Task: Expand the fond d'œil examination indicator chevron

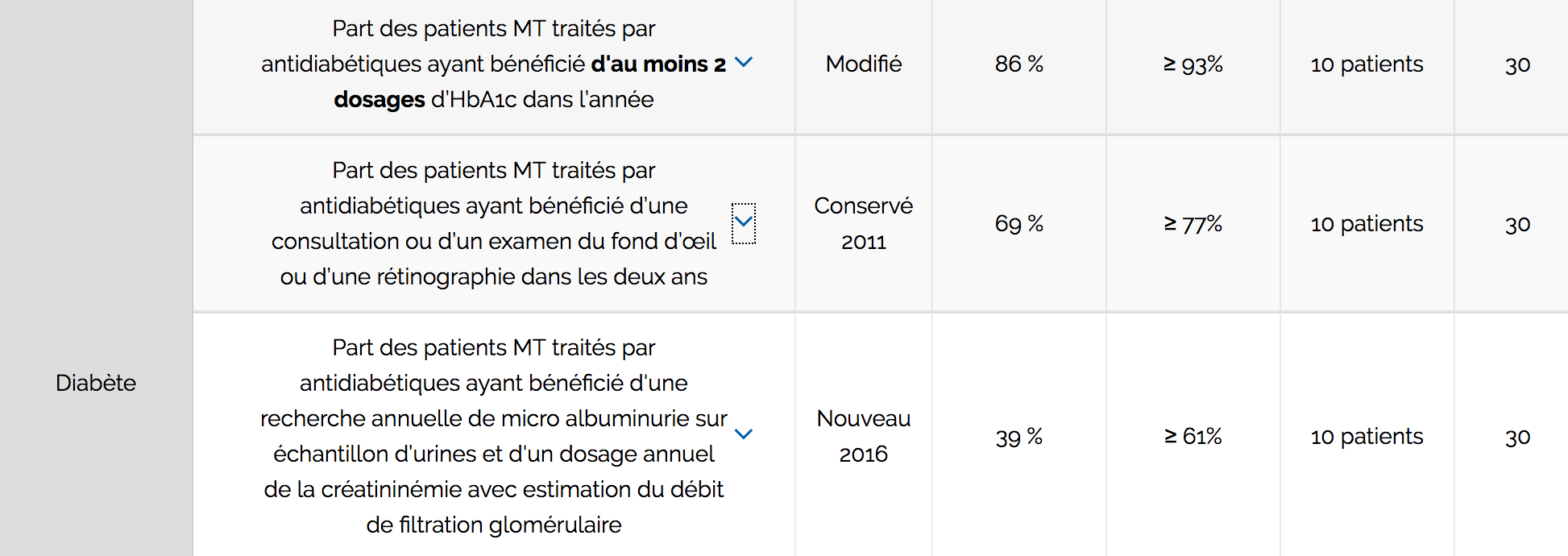Action: tap(744, 222)
